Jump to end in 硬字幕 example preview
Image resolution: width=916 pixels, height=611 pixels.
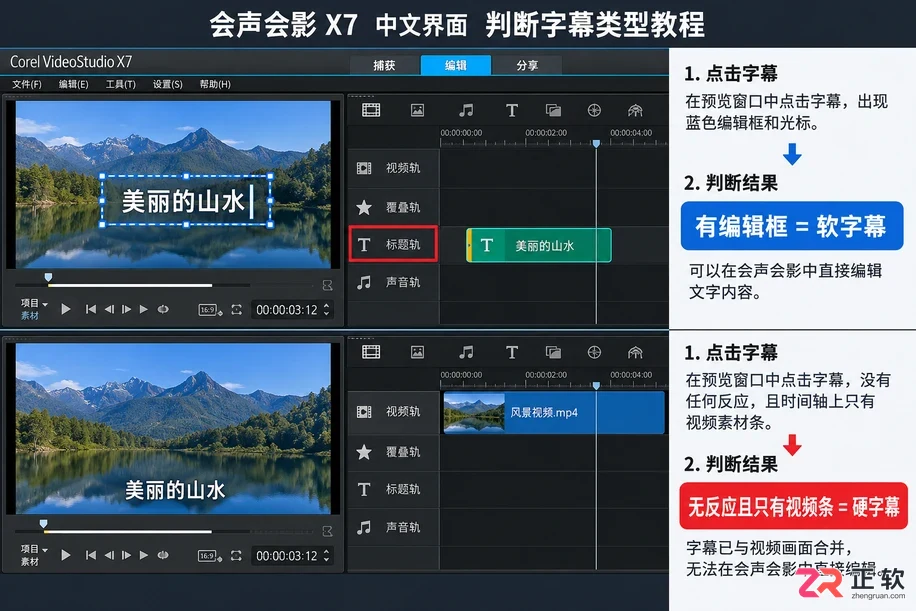[x=144, y=555]
